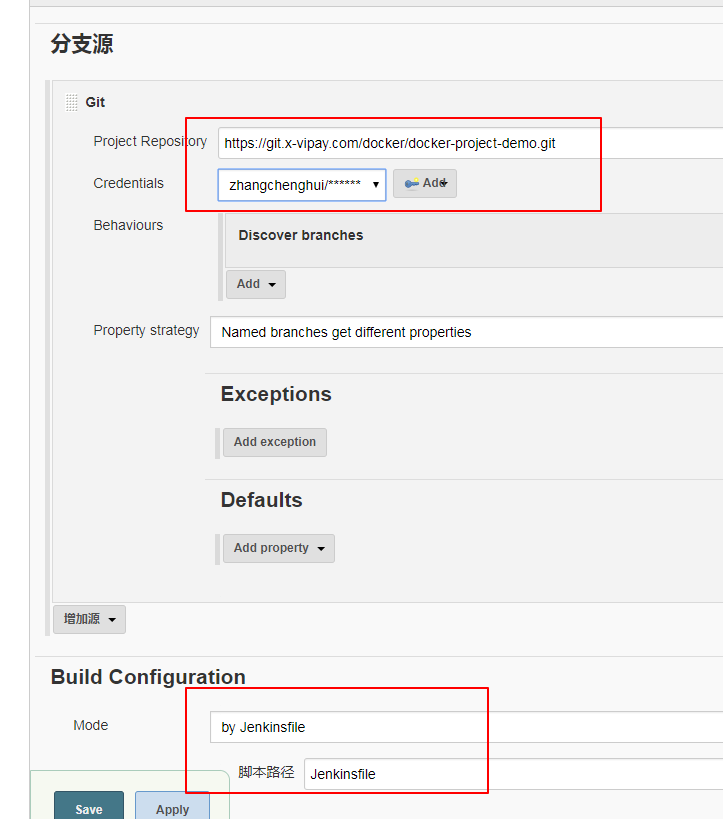Click the Project Repository URL input field
723x819 pixels.
pyautogui.click(x=400, y=142)
